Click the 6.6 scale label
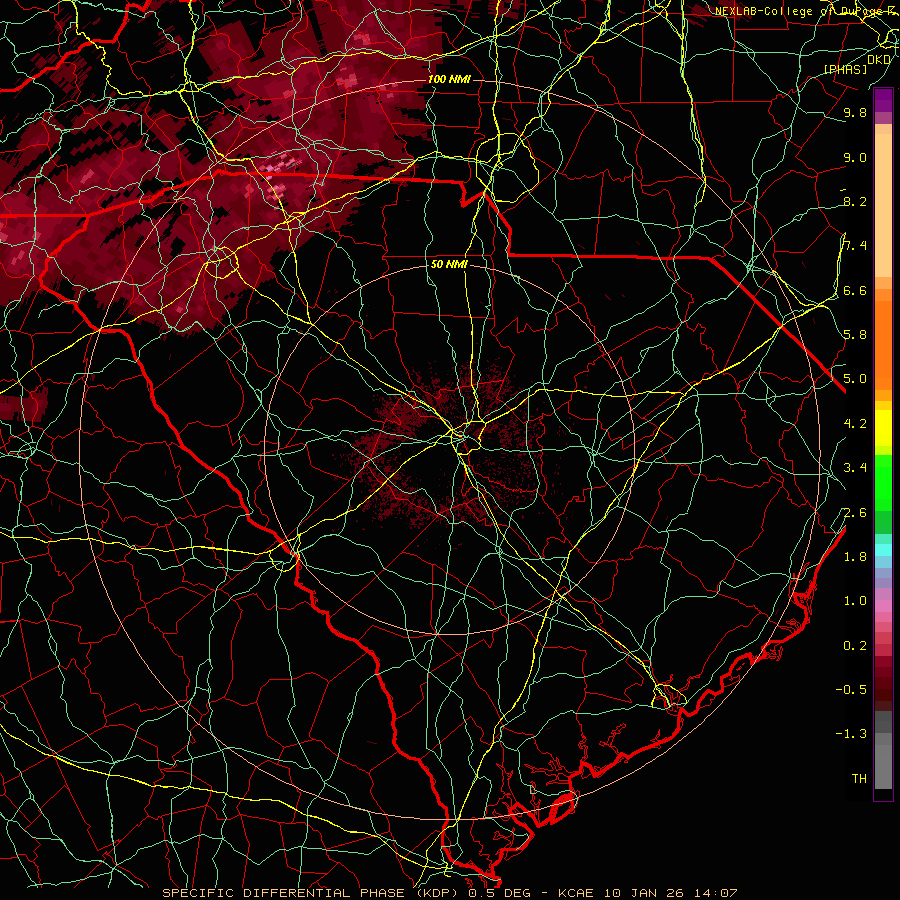This screenshot has width=900, height=900. click(855, 290)
